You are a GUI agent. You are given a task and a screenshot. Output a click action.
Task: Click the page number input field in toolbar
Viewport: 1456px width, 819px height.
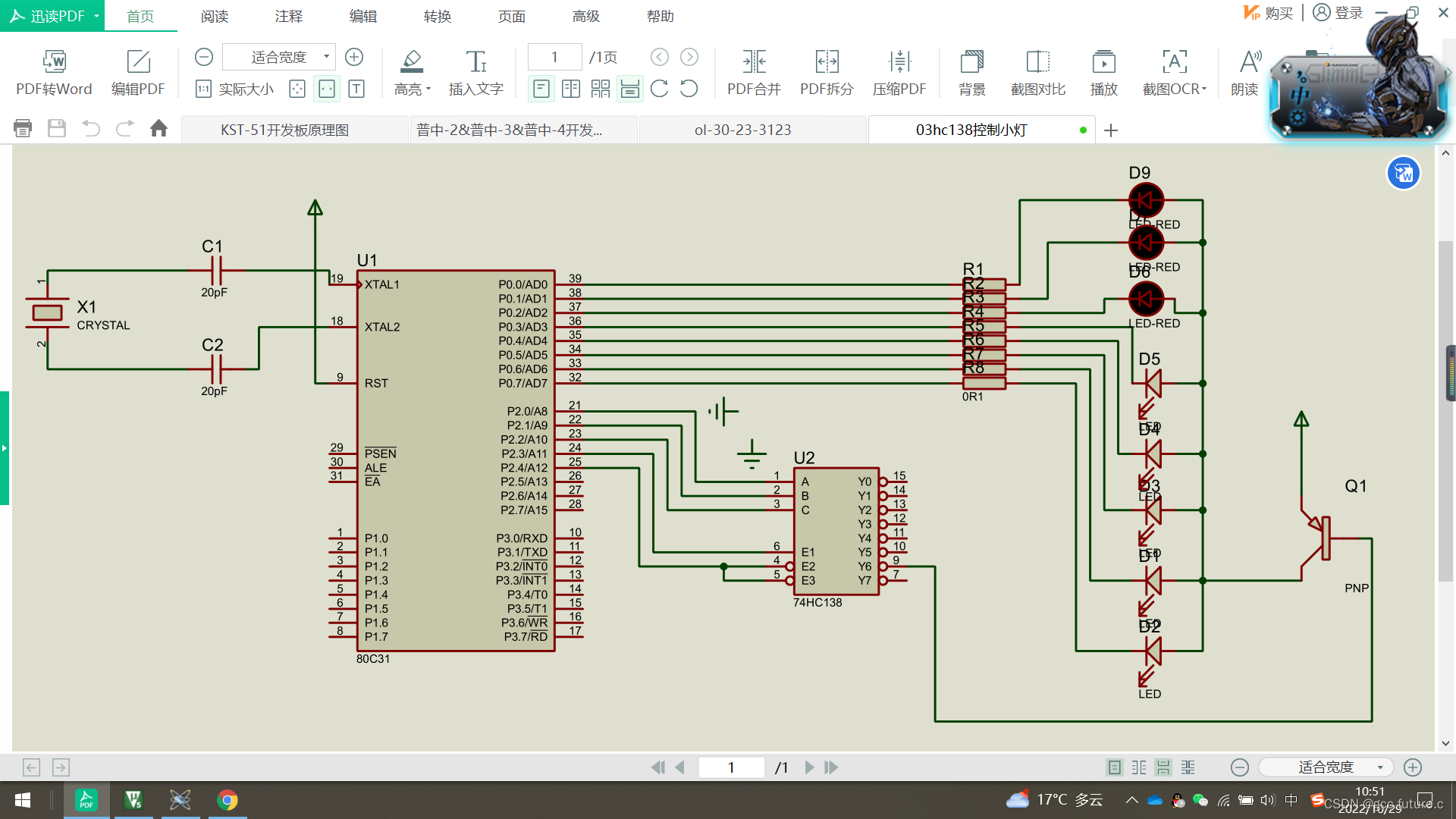554,57
